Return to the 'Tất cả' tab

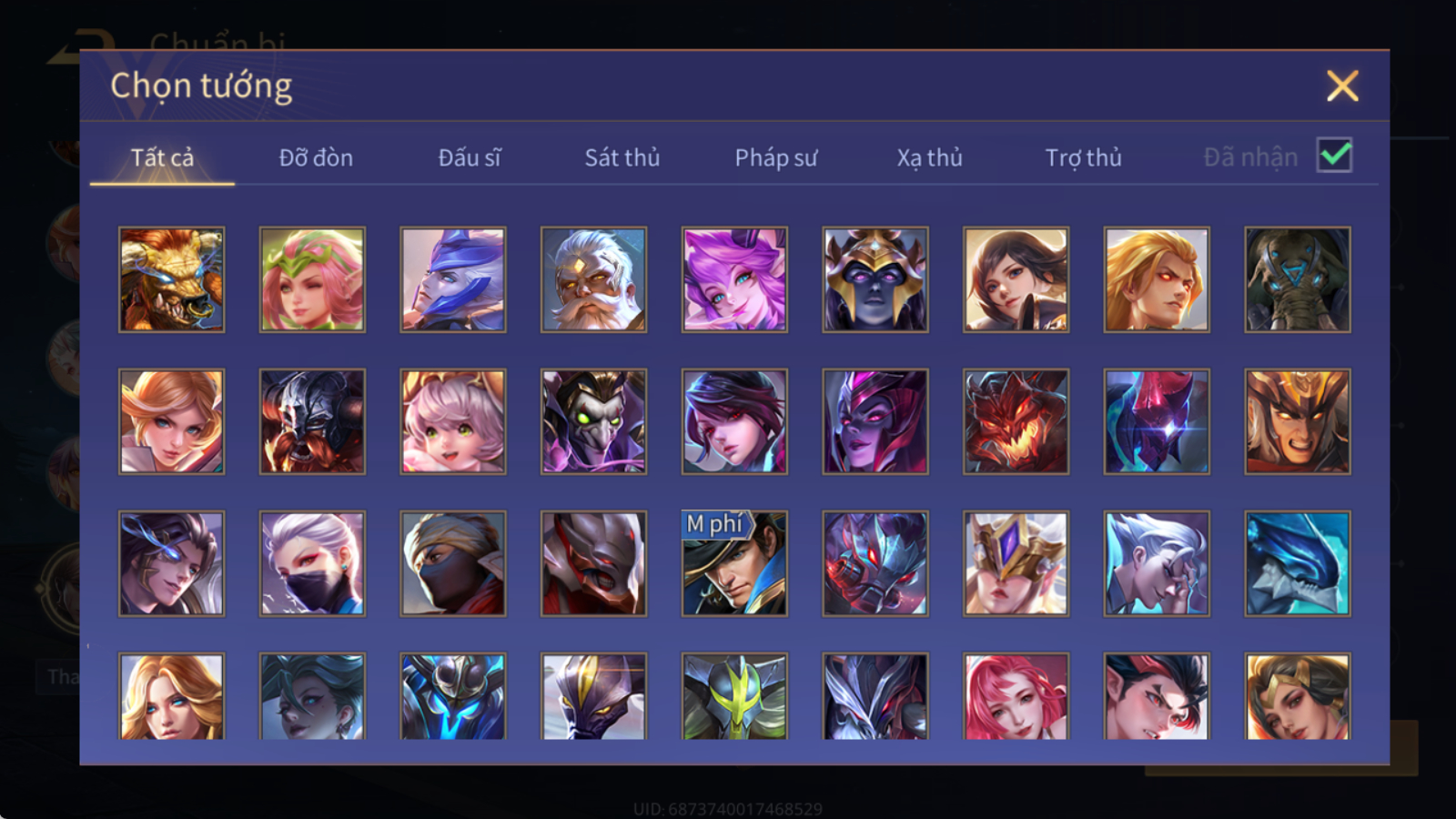coord(162,157)
